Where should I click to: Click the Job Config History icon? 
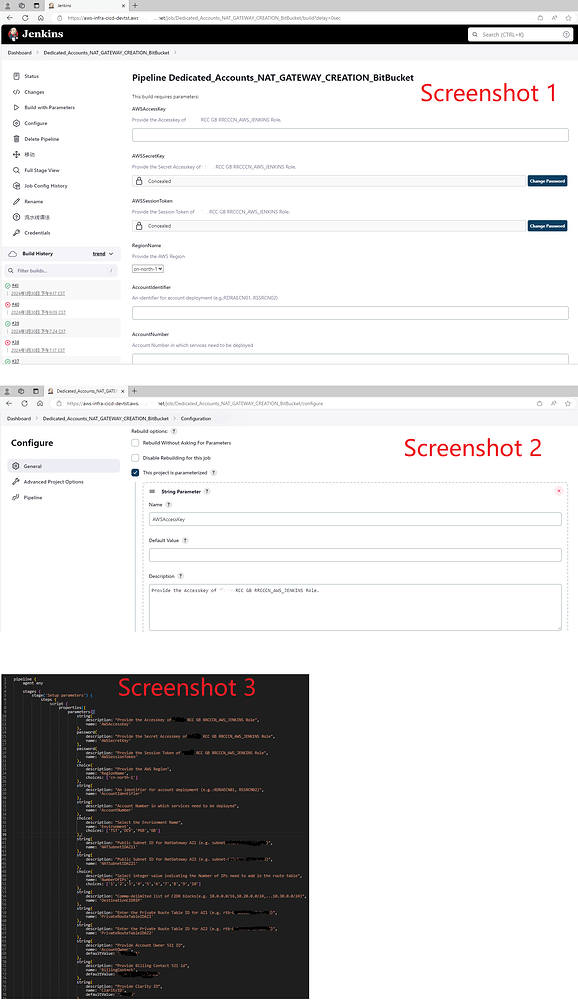[16, 186]
